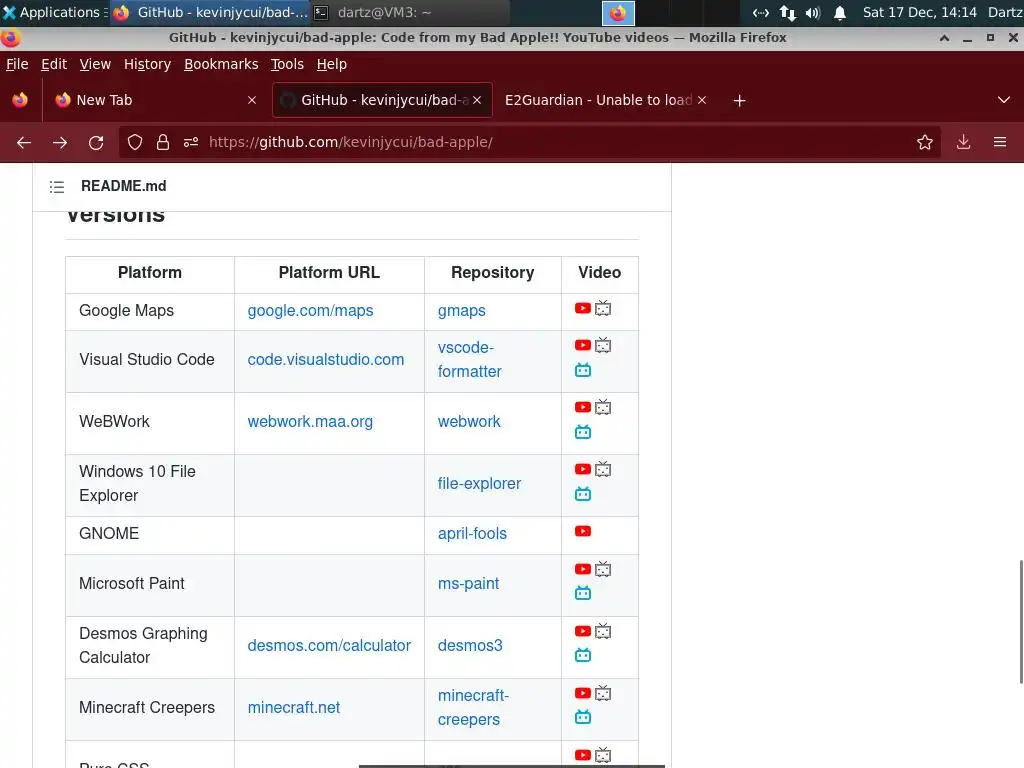Viewport: 1024px width, 768px height.
Task: Bookmark this page with the star icon
Action: (x=925, y=142)
